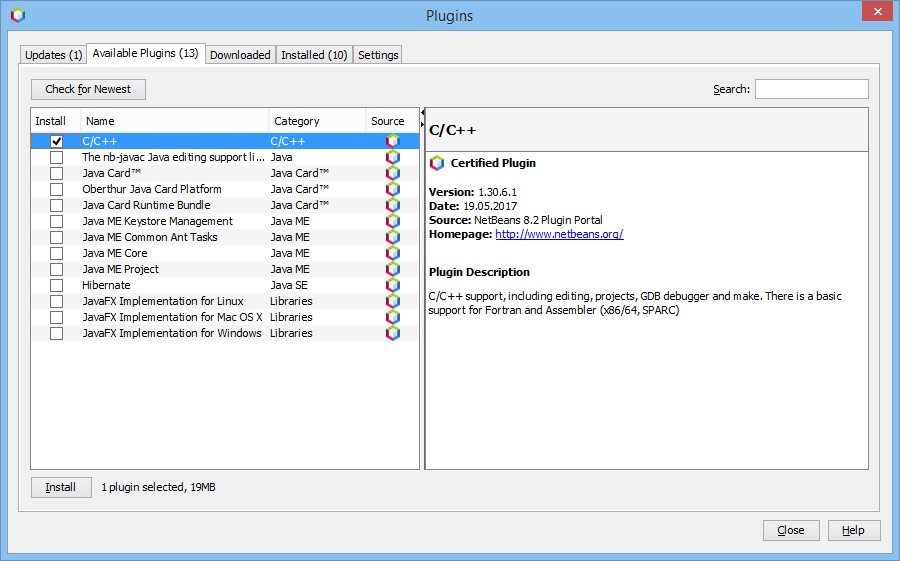Sort plugins by Category column header

pyautogui.click(x=316, y=121)
